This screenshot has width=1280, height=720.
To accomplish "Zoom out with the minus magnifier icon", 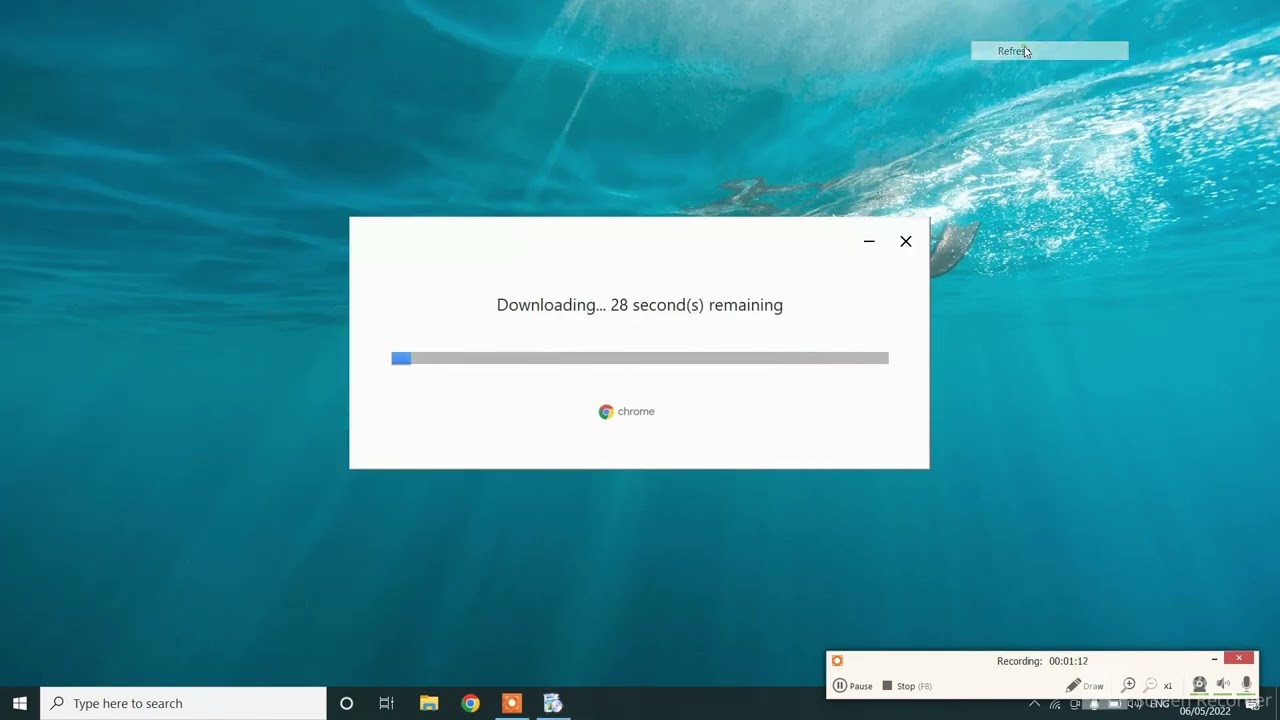I will click(x=1150, y=685).
